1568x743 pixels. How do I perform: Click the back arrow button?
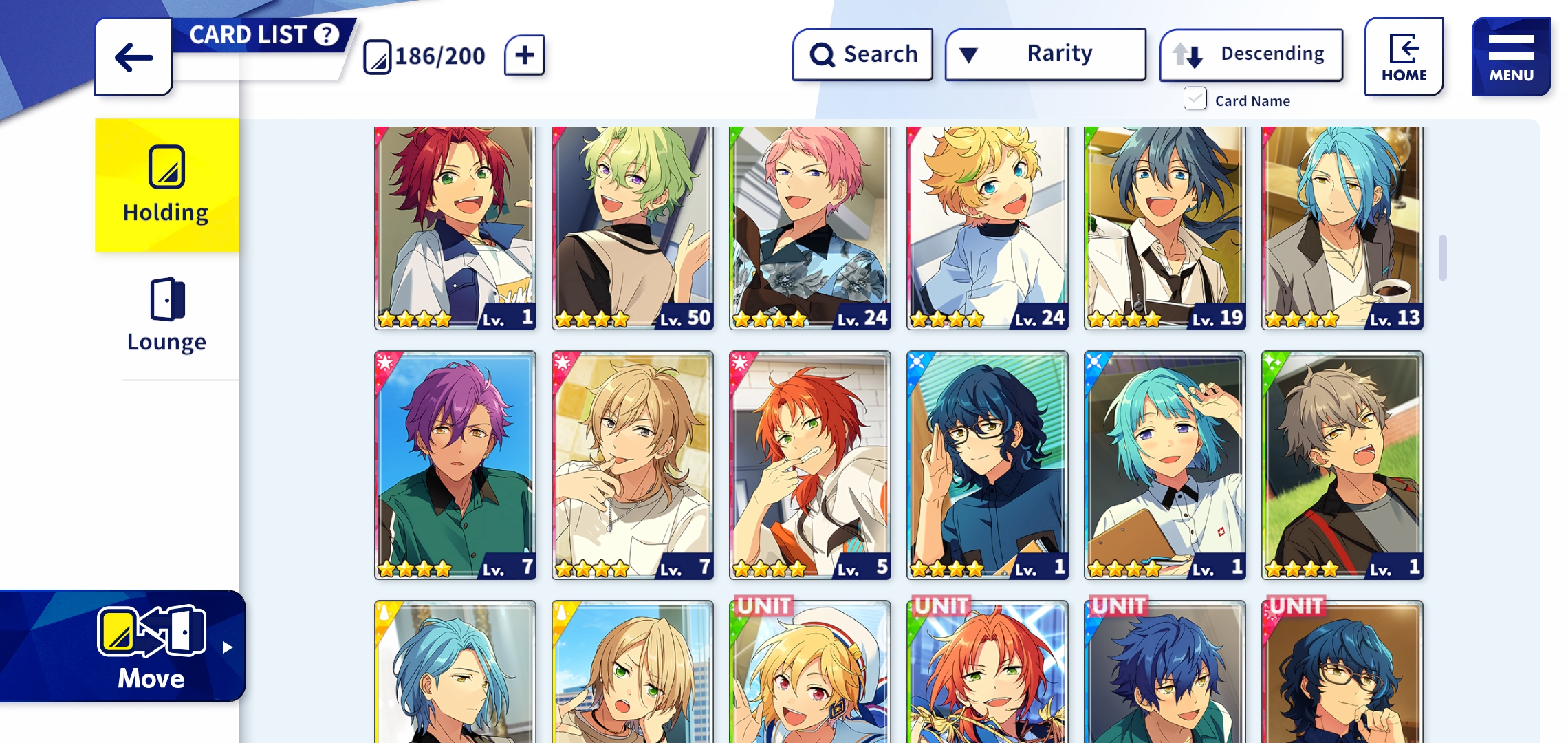tap(133, 57)
